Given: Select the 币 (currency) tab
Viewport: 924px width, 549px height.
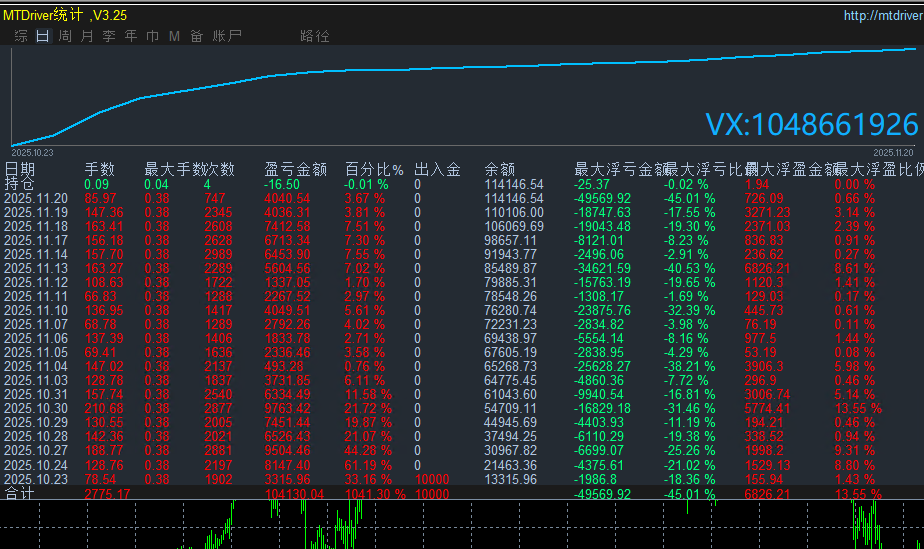Looking at the screenshot, I should point(153,36).
